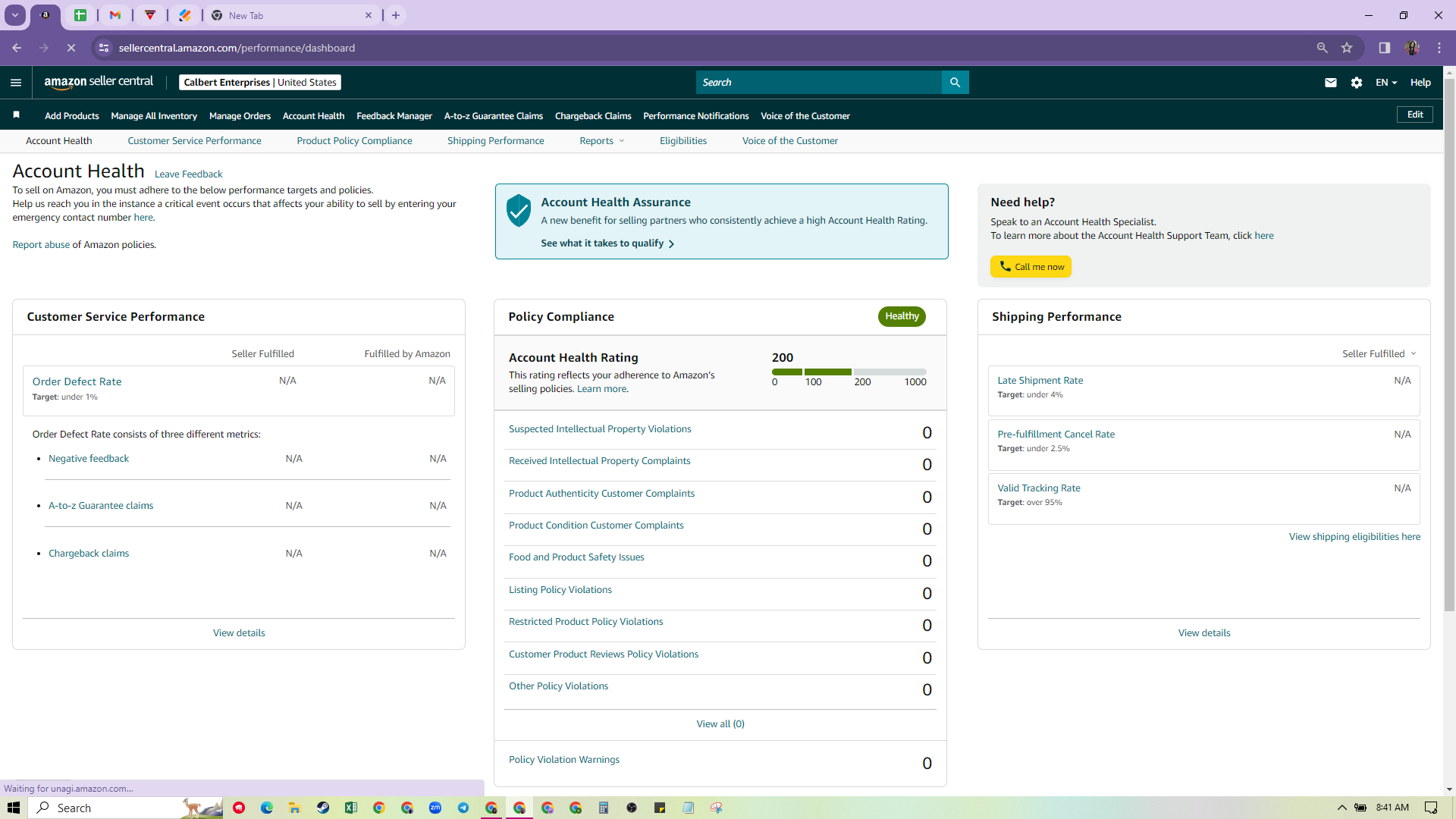This screenshot has height=819, width=1456.
Task: Click the Account Health Rating progress bar
Action: click(x=849, y=372)
